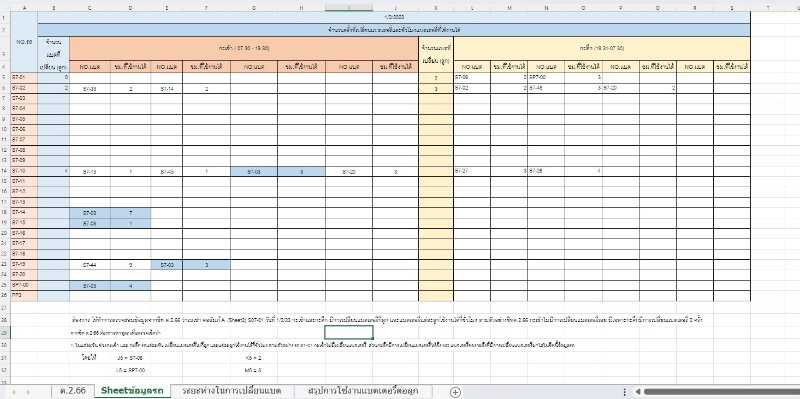
Task: Click the NO.รถ header cell in column A
Action: click(24, 42)
